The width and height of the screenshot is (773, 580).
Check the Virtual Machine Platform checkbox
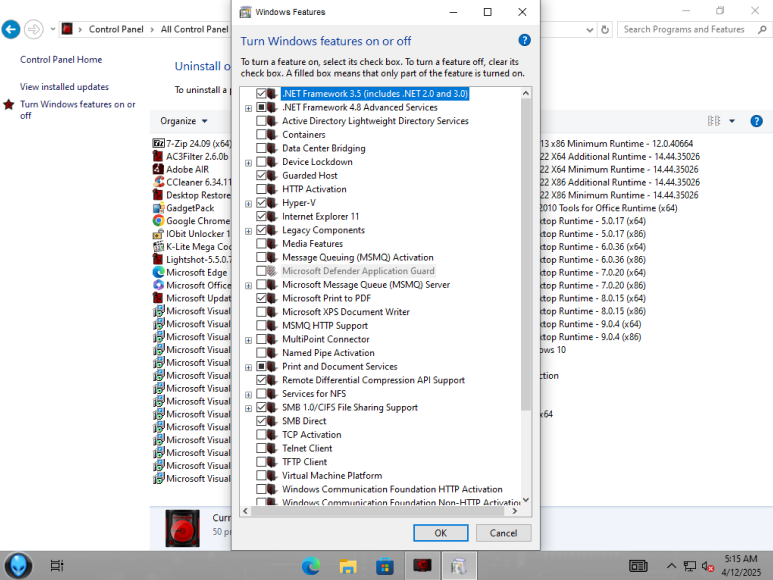click(261, 476)
